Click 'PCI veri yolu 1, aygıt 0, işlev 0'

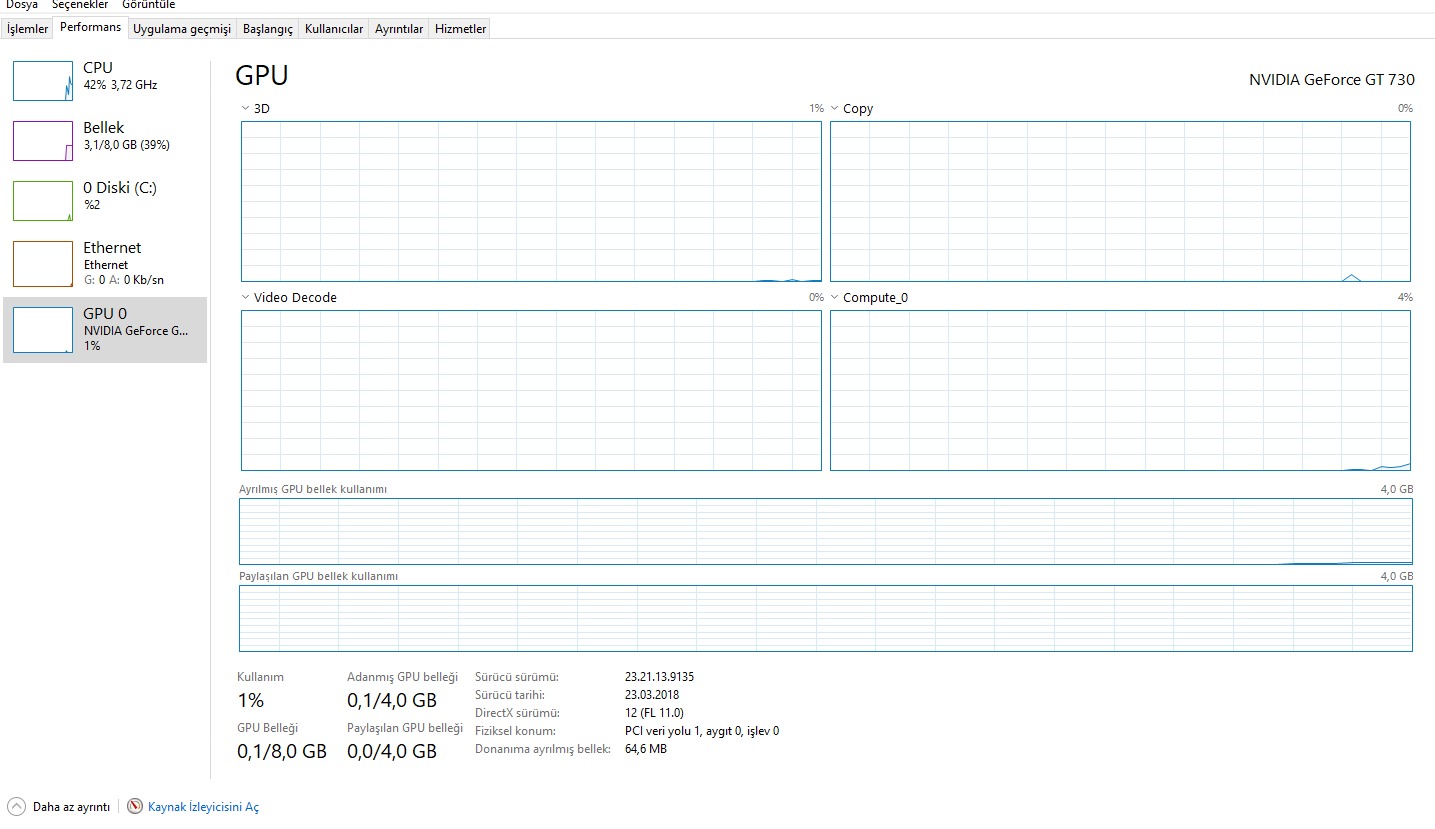pyautogui.click(x=702, y=731)
